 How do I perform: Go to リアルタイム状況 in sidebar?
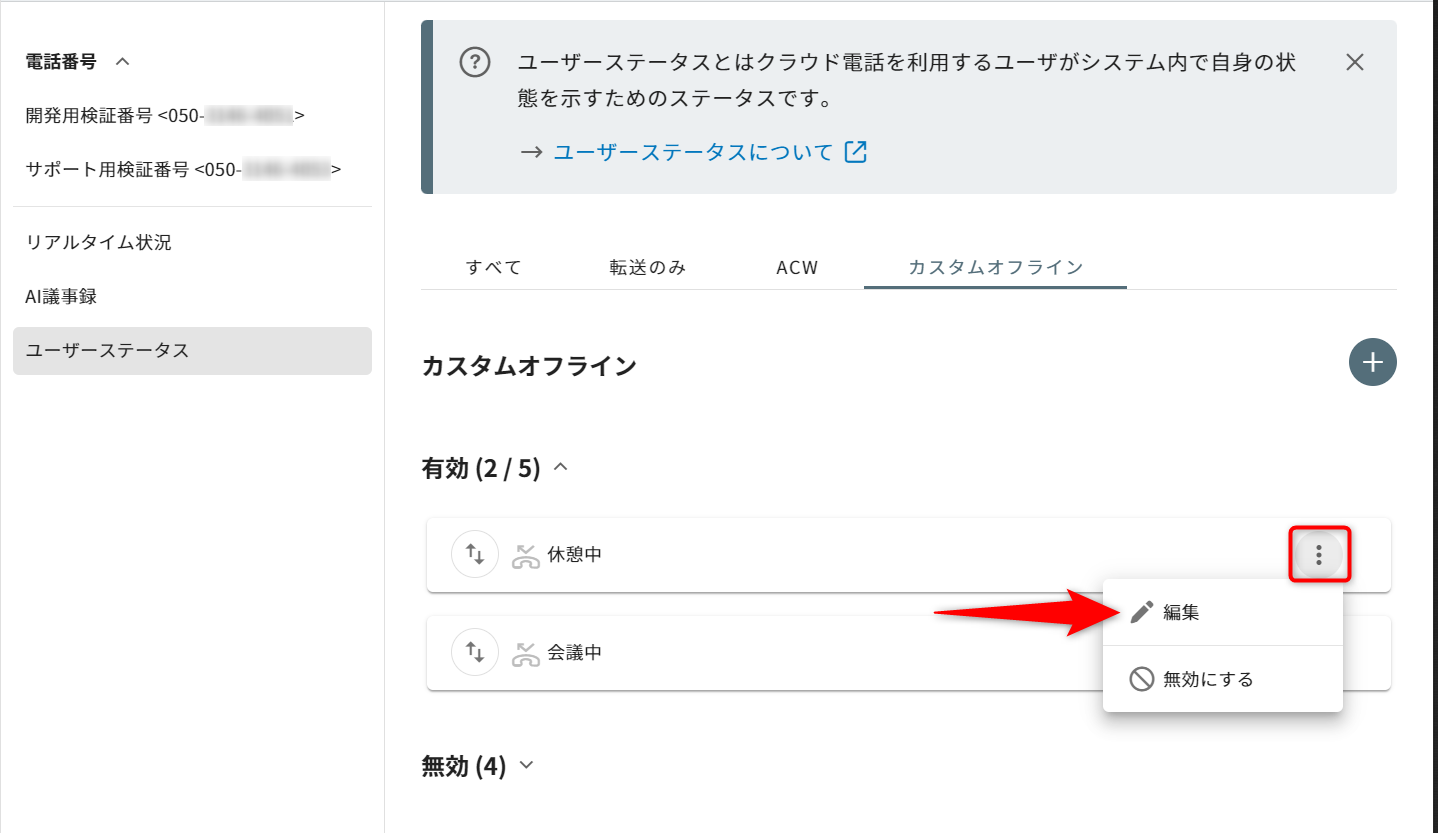point(98,242)
